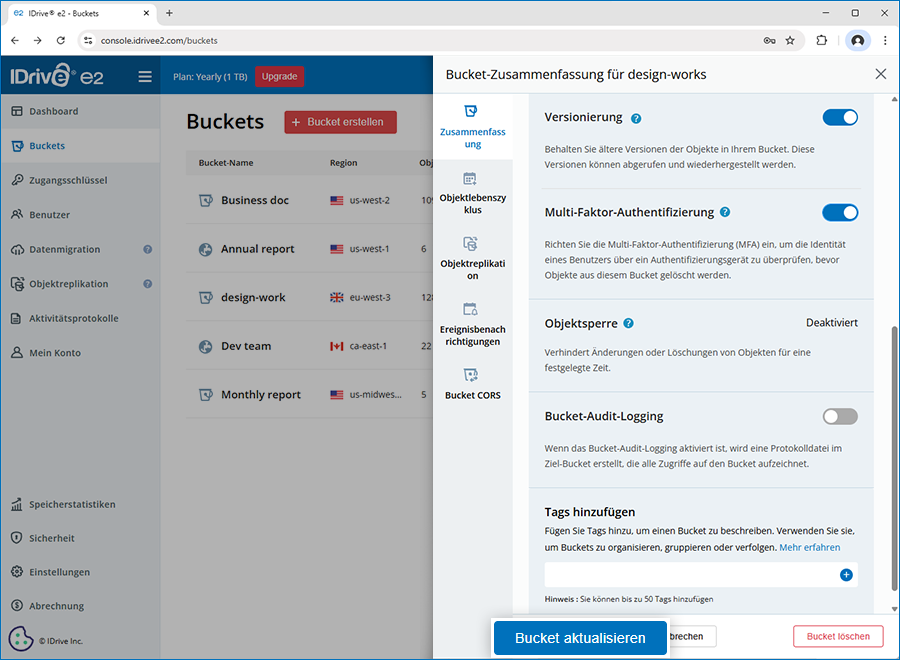The height and width of the screenshot is (660, 900).
Task: Turn off Multi-Faktor-Authentifizierung switch
Action: (x=840, y=212)
